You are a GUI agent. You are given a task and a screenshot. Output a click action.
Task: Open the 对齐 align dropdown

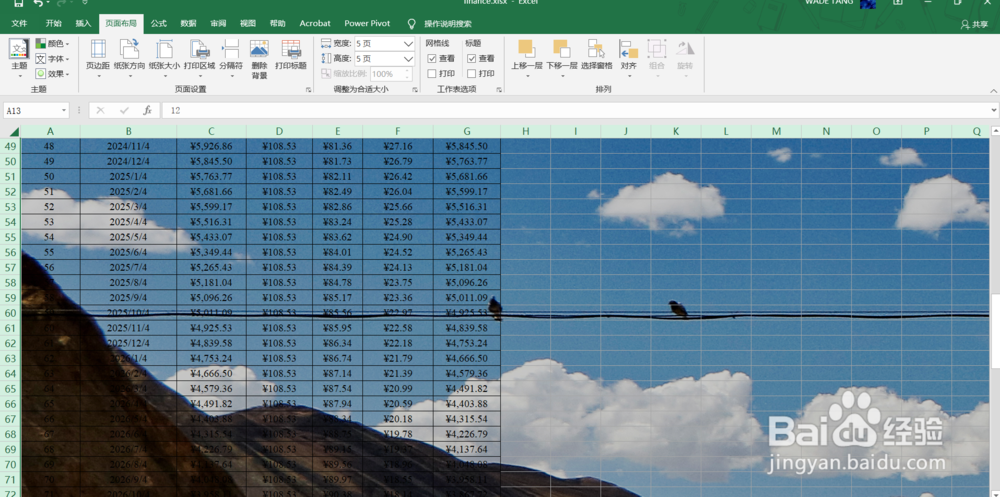coord(629,57)
